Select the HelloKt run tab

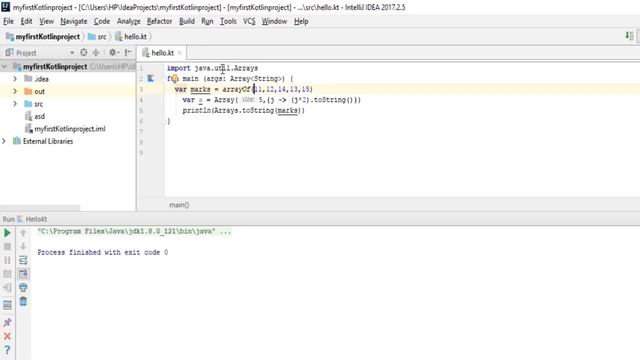(32, 219)
